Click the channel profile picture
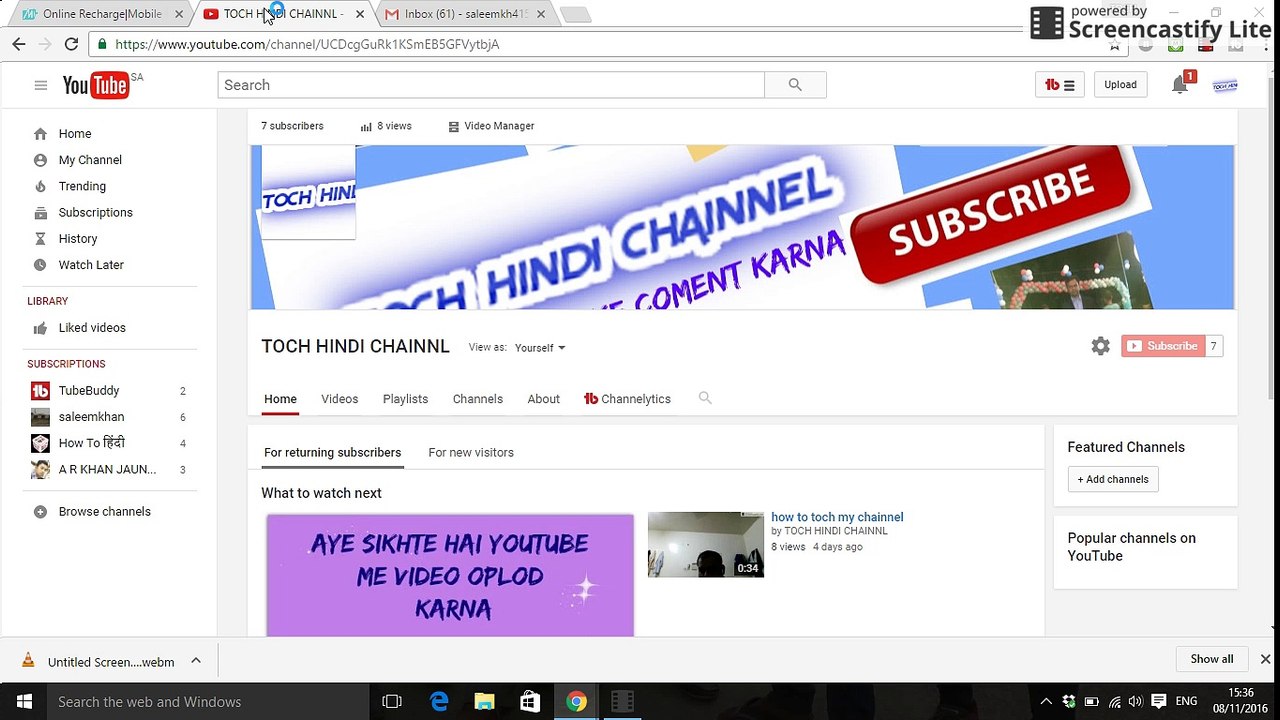The image size is (1280, 720). point(308,192)
